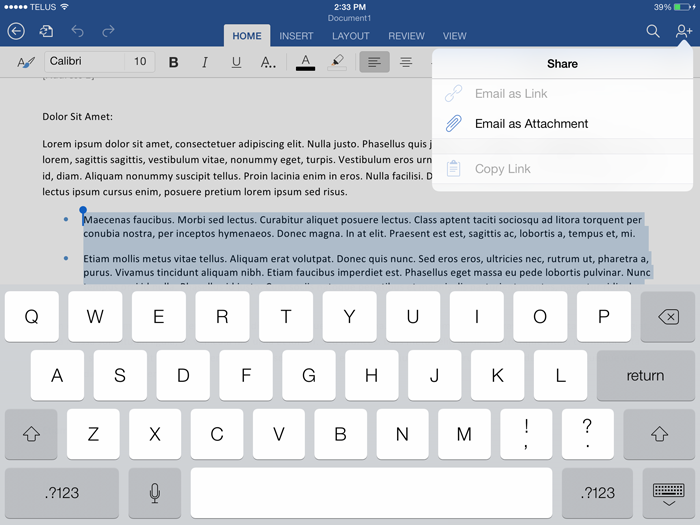Redo the last undone action
The image size is (700, 525).
[x=108, y=31]
